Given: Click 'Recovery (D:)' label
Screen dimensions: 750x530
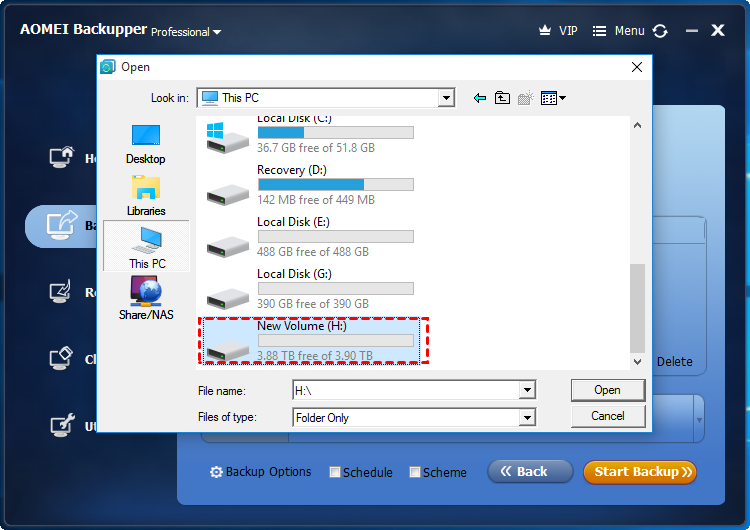Looking at the screenshot, I should [x=292, y=170].
